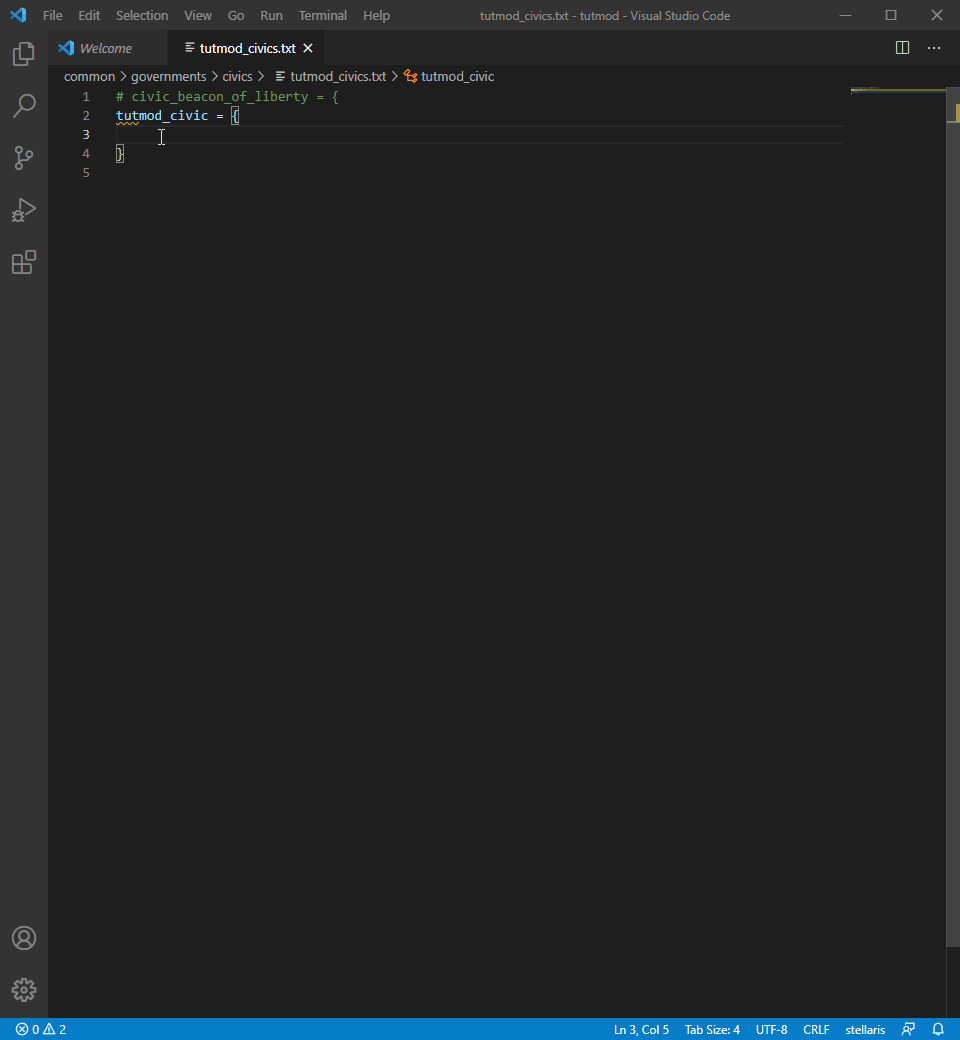Open the Accounts menu icon

point(24,938)
